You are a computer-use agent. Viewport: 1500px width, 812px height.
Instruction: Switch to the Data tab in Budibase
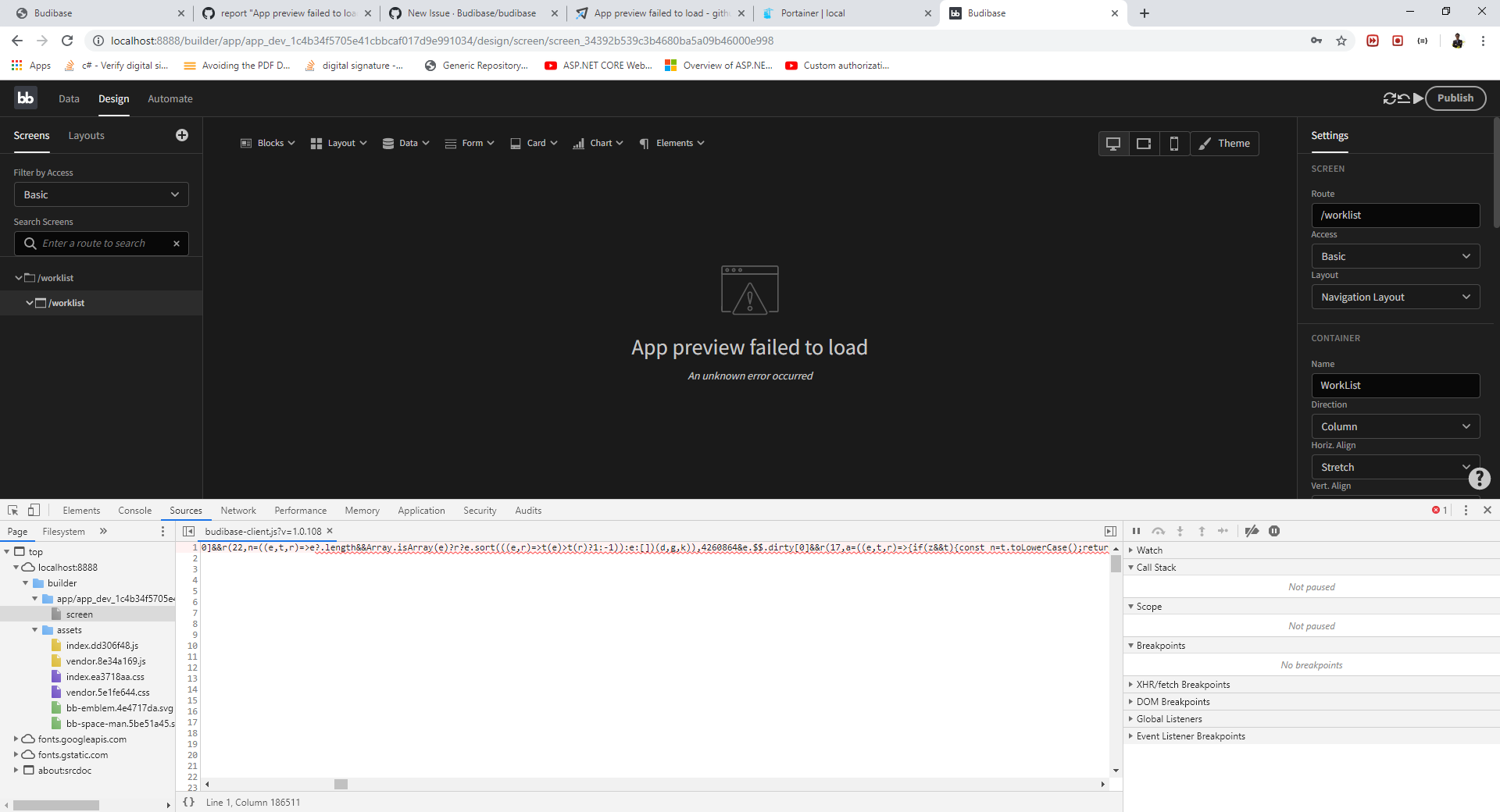[x=69, y=98]
